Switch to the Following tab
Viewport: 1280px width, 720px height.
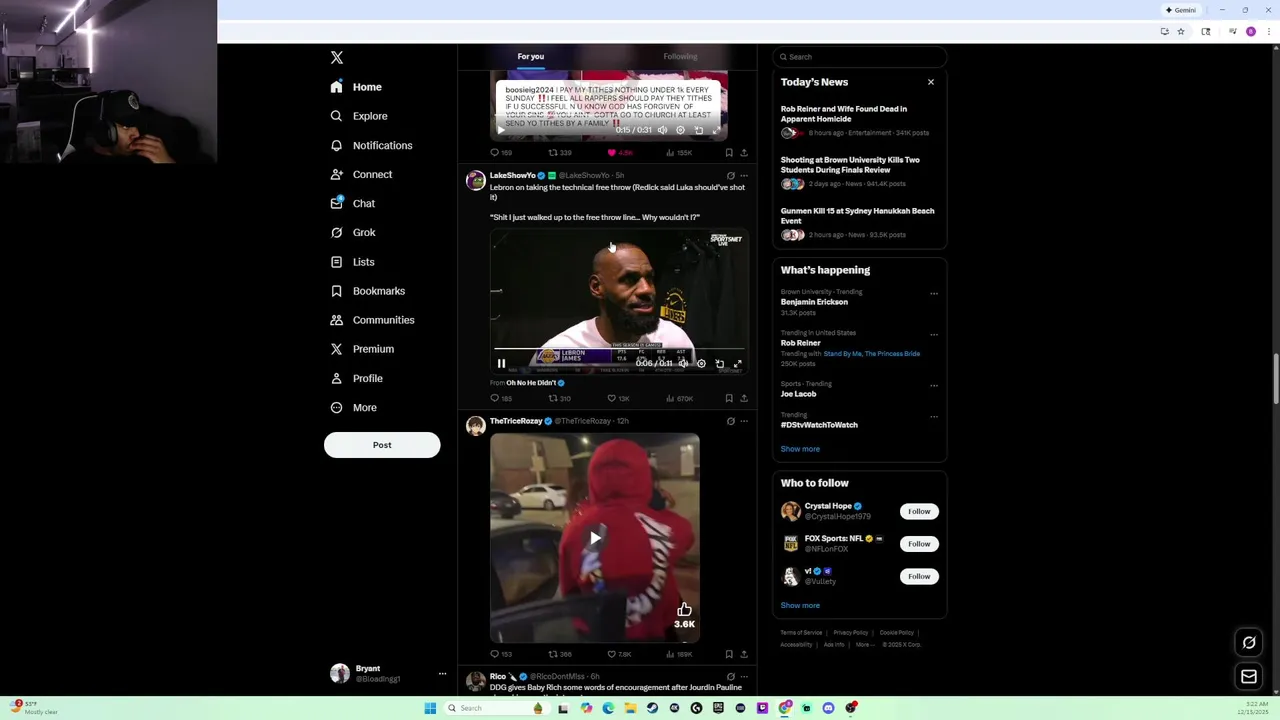(x=680, y=56)
